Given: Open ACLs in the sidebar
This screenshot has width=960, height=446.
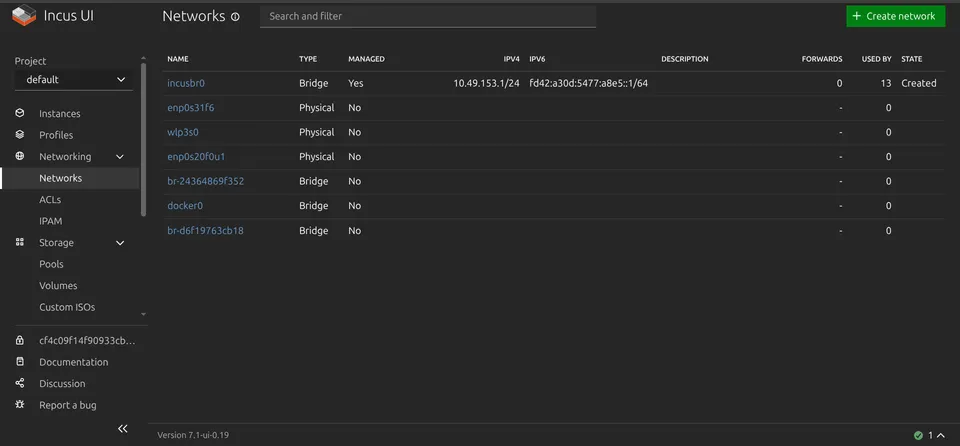Looking at the screenshot, I should [x=50, y=200].
